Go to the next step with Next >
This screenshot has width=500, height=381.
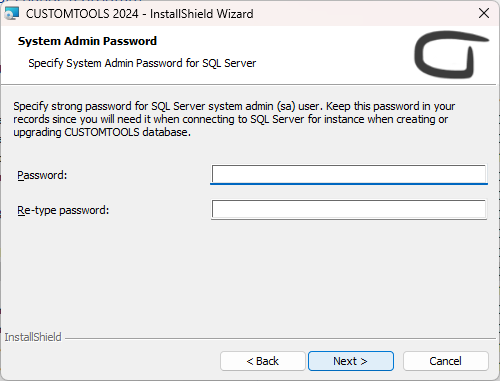coord(351,361)
